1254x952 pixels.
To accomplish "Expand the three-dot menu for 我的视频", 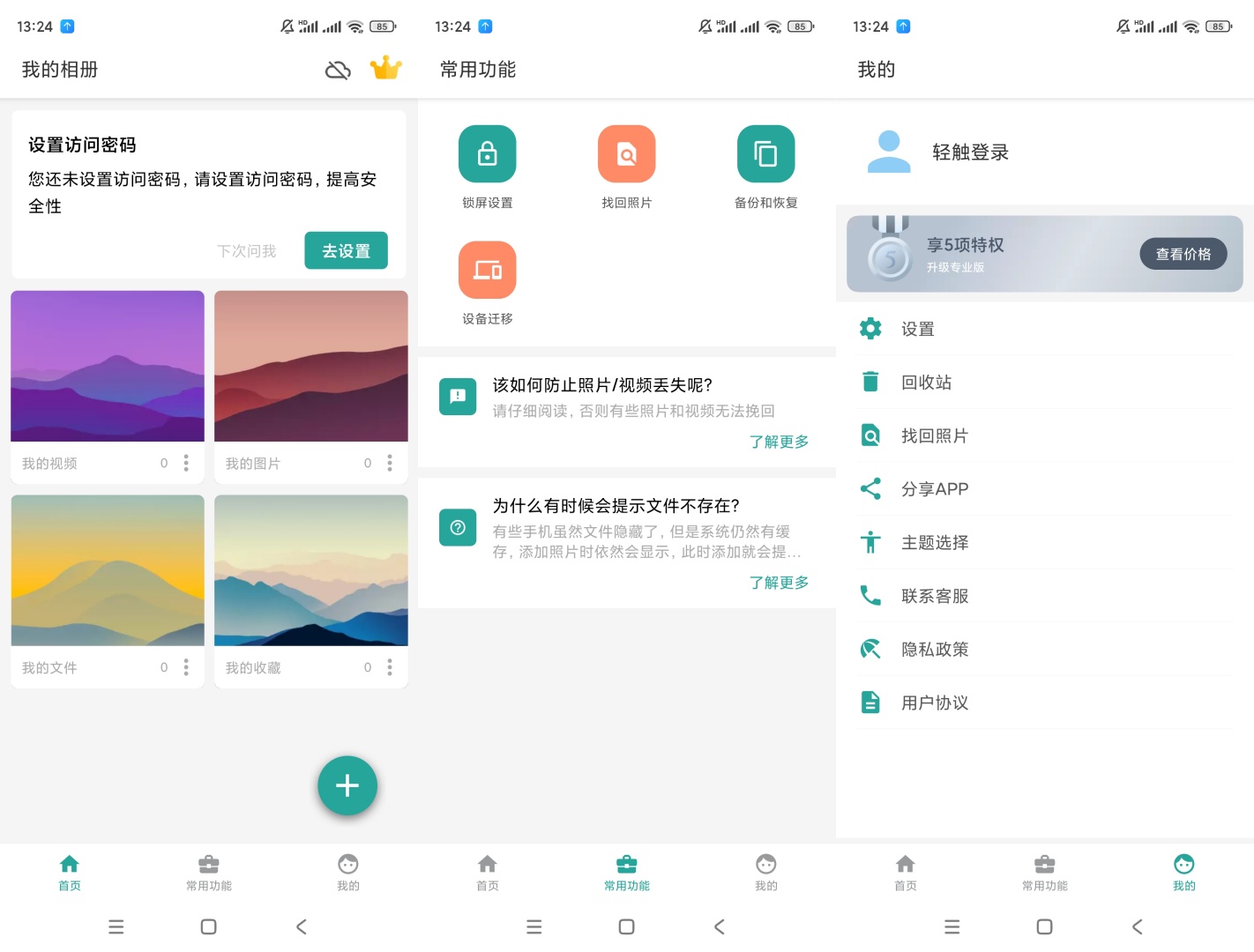I will (x=186, y=464).
